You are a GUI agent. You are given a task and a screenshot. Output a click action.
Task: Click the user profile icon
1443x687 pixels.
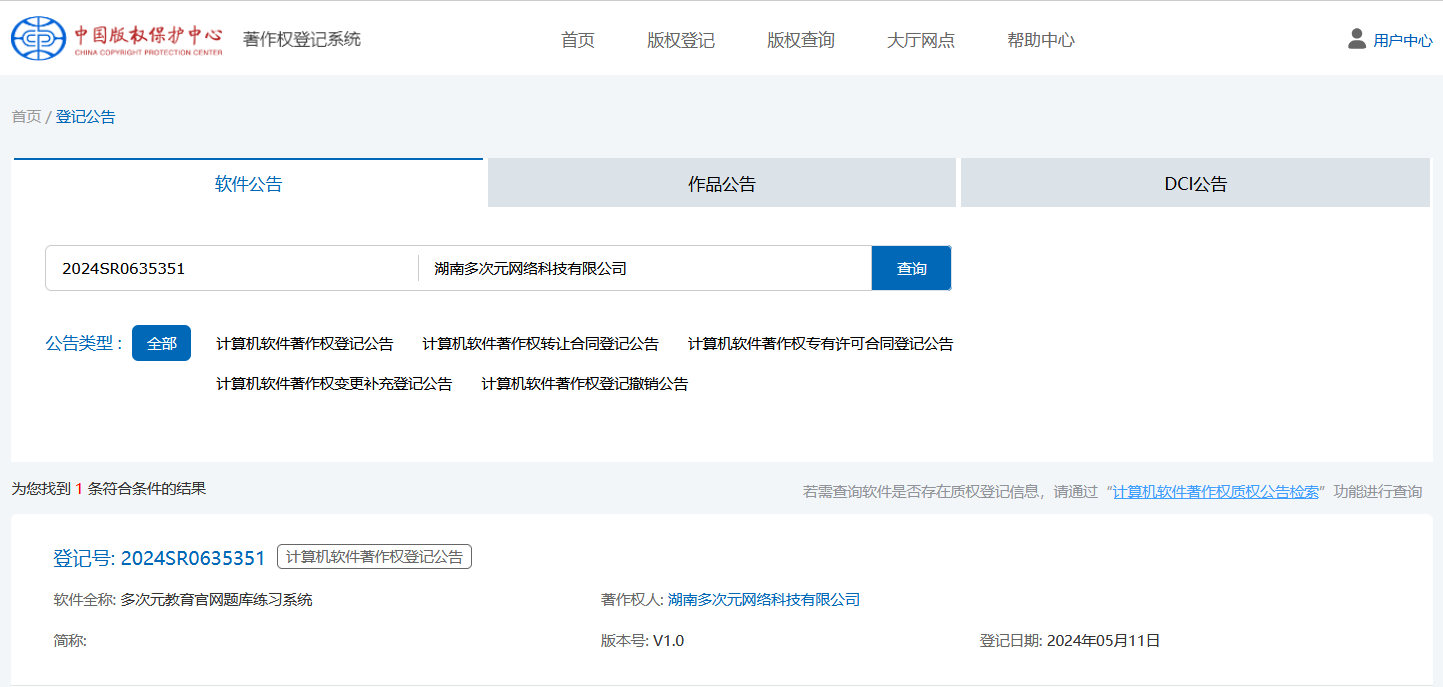point(1357,39)
